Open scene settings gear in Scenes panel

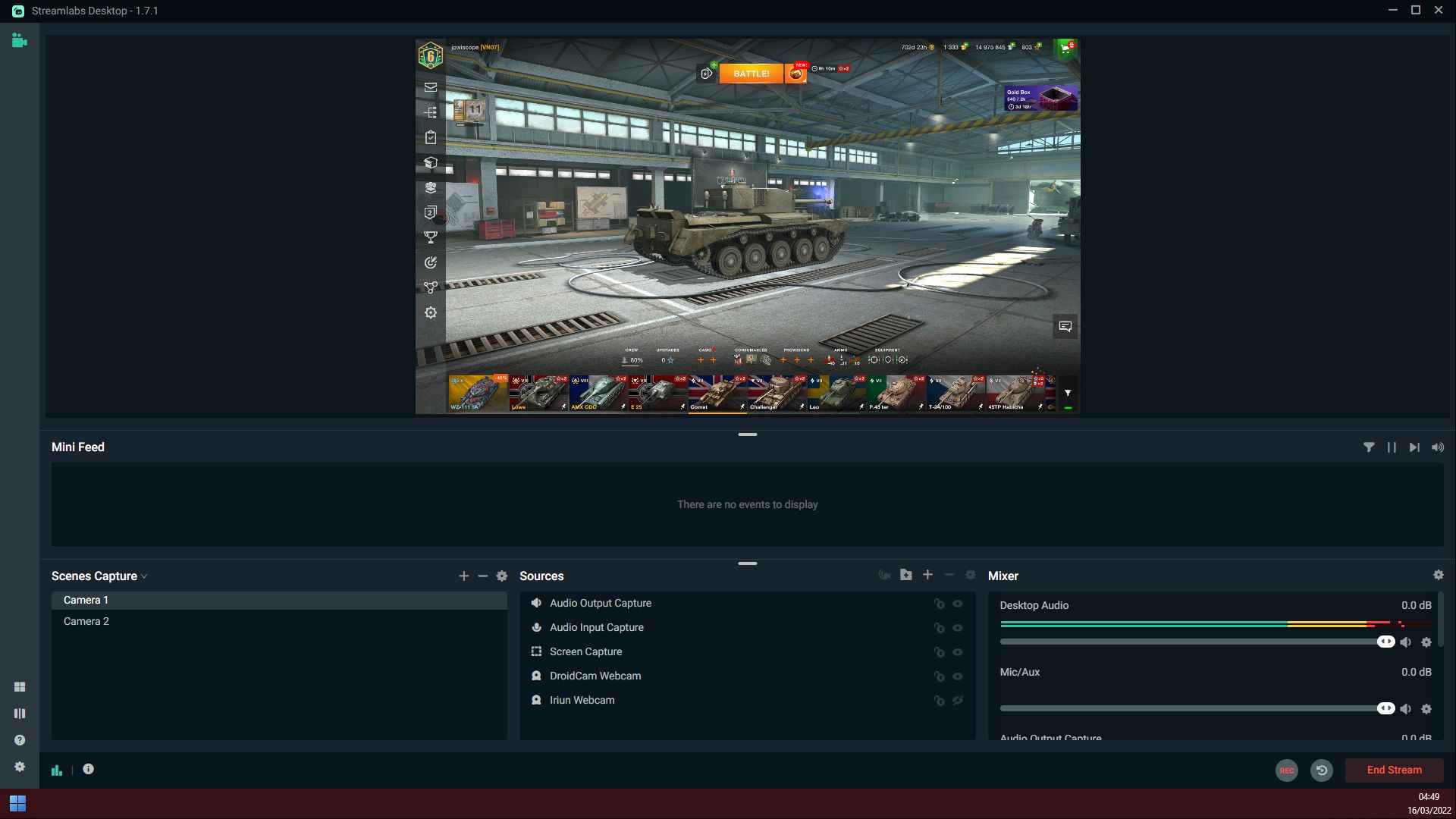pos(501,576)
